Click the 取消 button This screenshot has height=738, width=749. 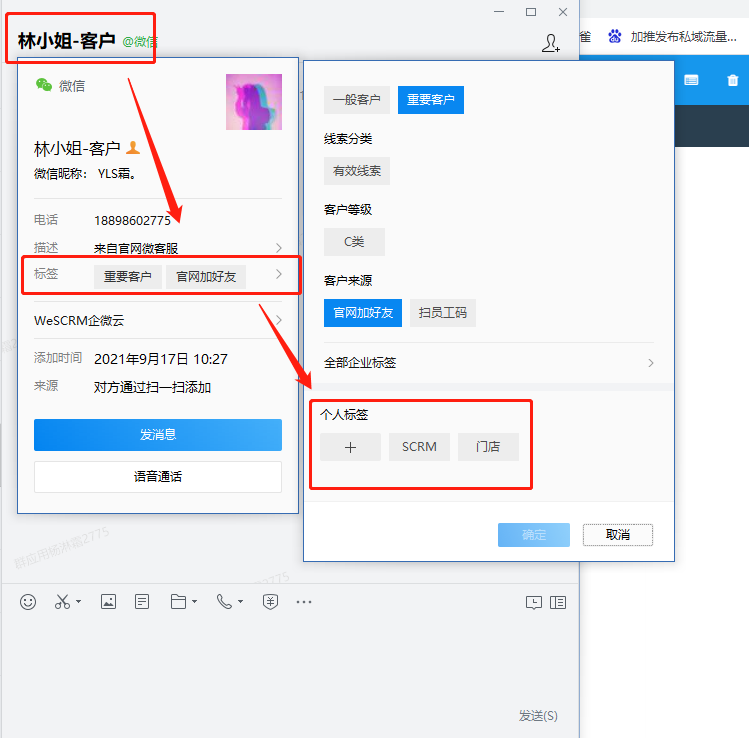(617, 535)
